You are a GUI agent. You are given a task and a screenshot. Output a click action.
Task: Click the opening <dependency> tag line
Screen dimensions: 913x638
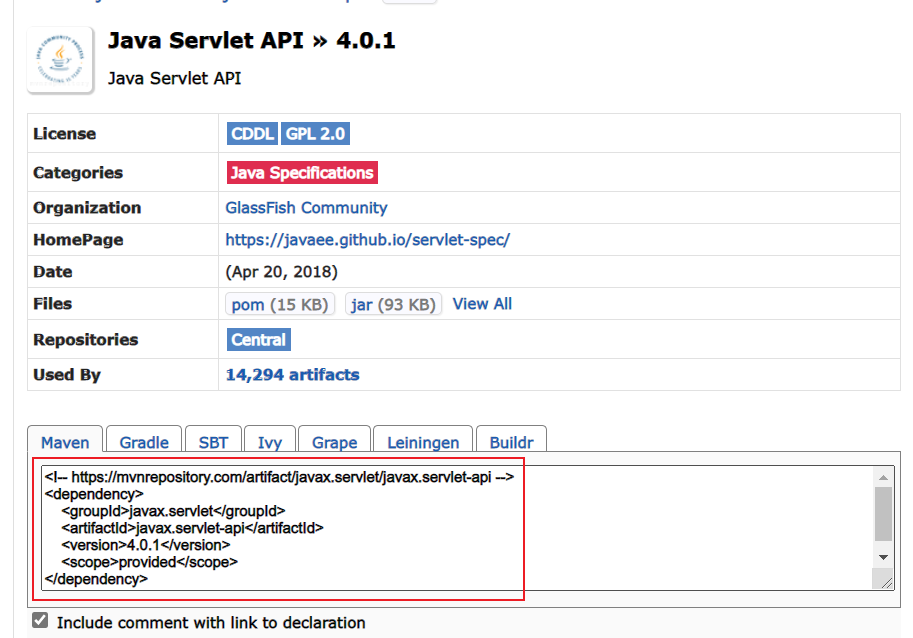[94, 494]
